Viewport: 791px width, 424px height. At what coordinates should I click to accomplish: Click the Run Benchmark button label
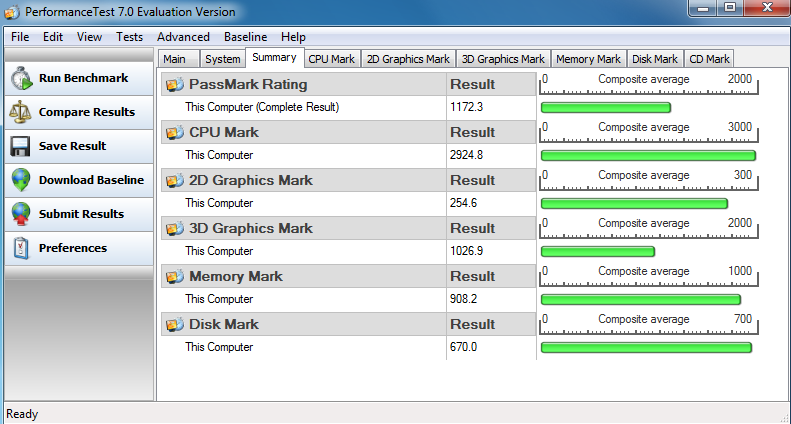(83, 78)
